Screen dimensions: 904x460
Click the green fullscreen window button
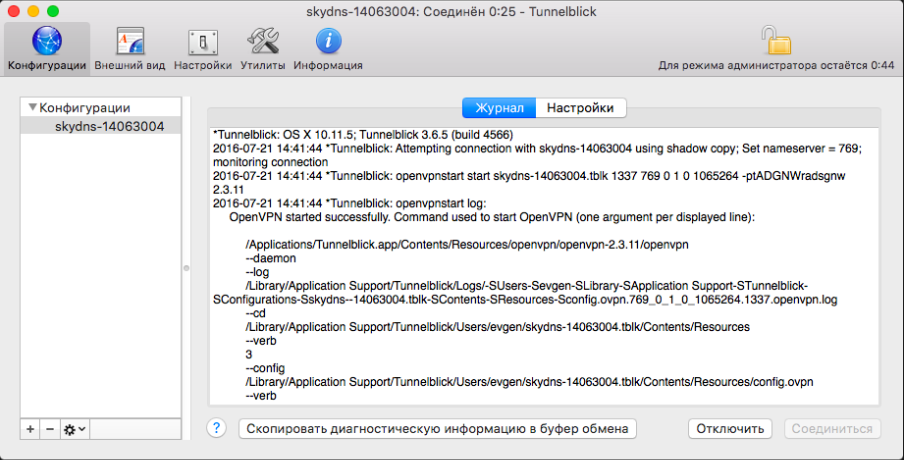coord(53,10)
